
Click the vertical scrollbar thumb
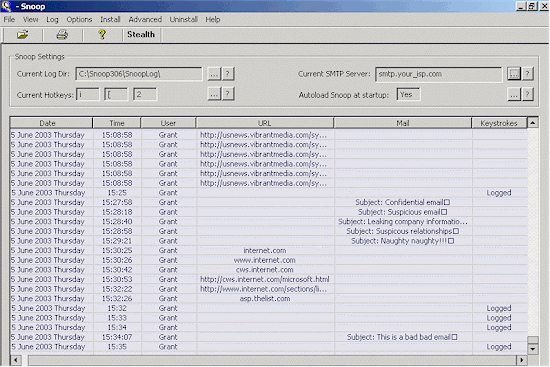(533, 340)
